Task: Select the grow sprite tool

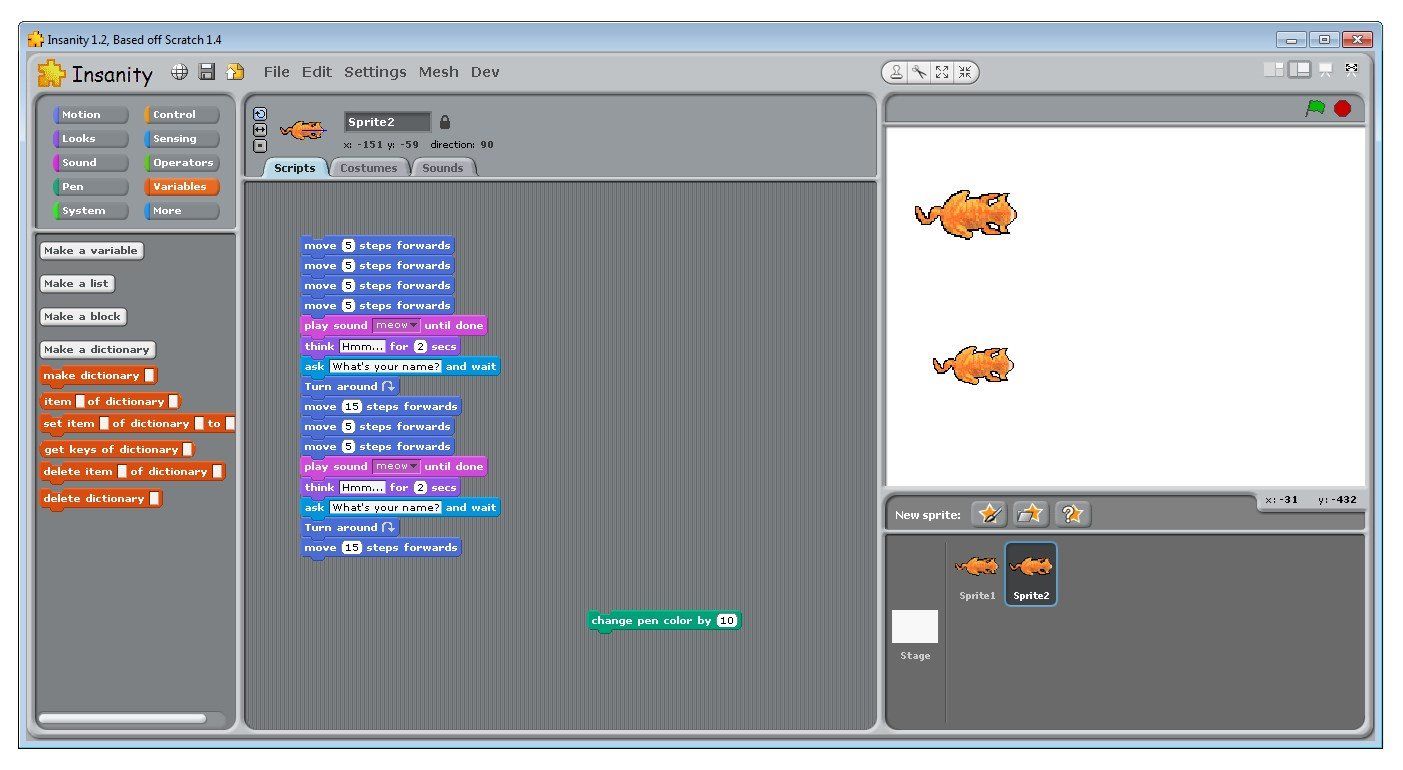Action: (x=942, y=72)
